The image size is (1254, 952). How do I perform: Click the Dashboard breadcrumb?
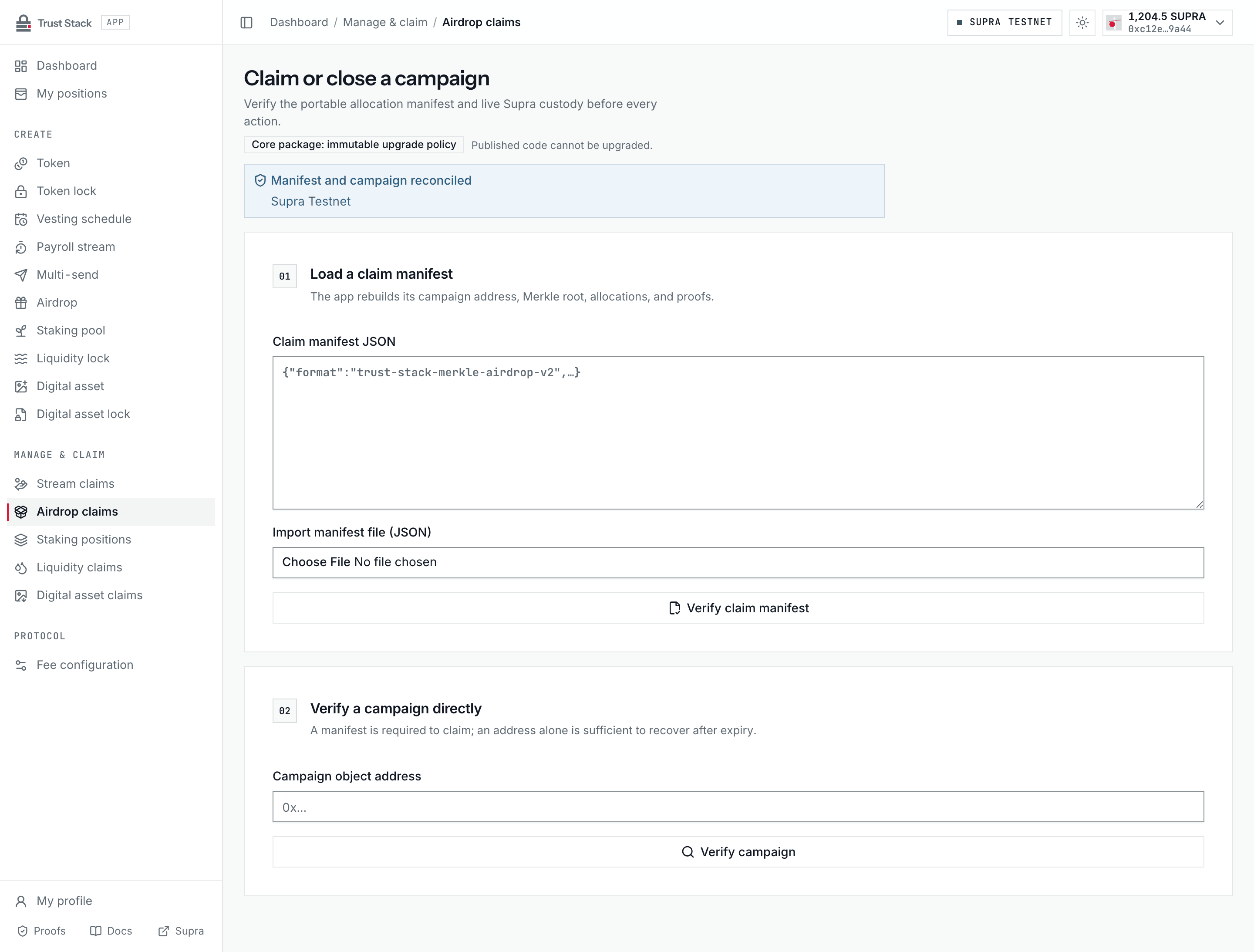click(x=299, y=22)
